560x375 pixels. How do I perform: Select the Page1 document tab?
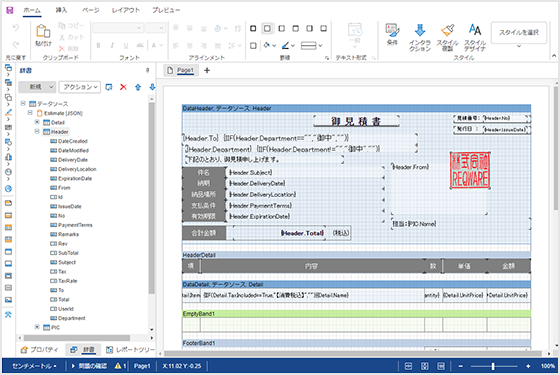click(181, 70)
